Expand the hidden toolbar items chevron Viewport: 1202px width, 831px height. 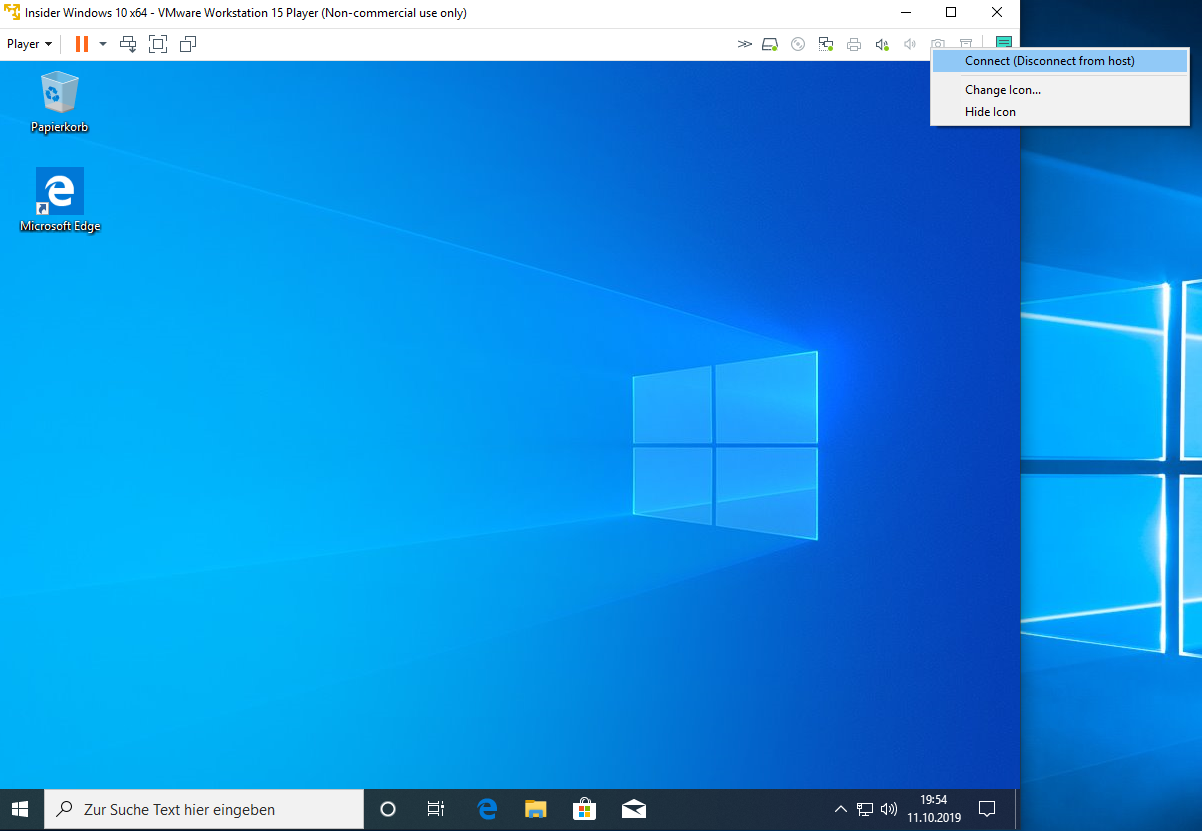[x=744, y=44]
